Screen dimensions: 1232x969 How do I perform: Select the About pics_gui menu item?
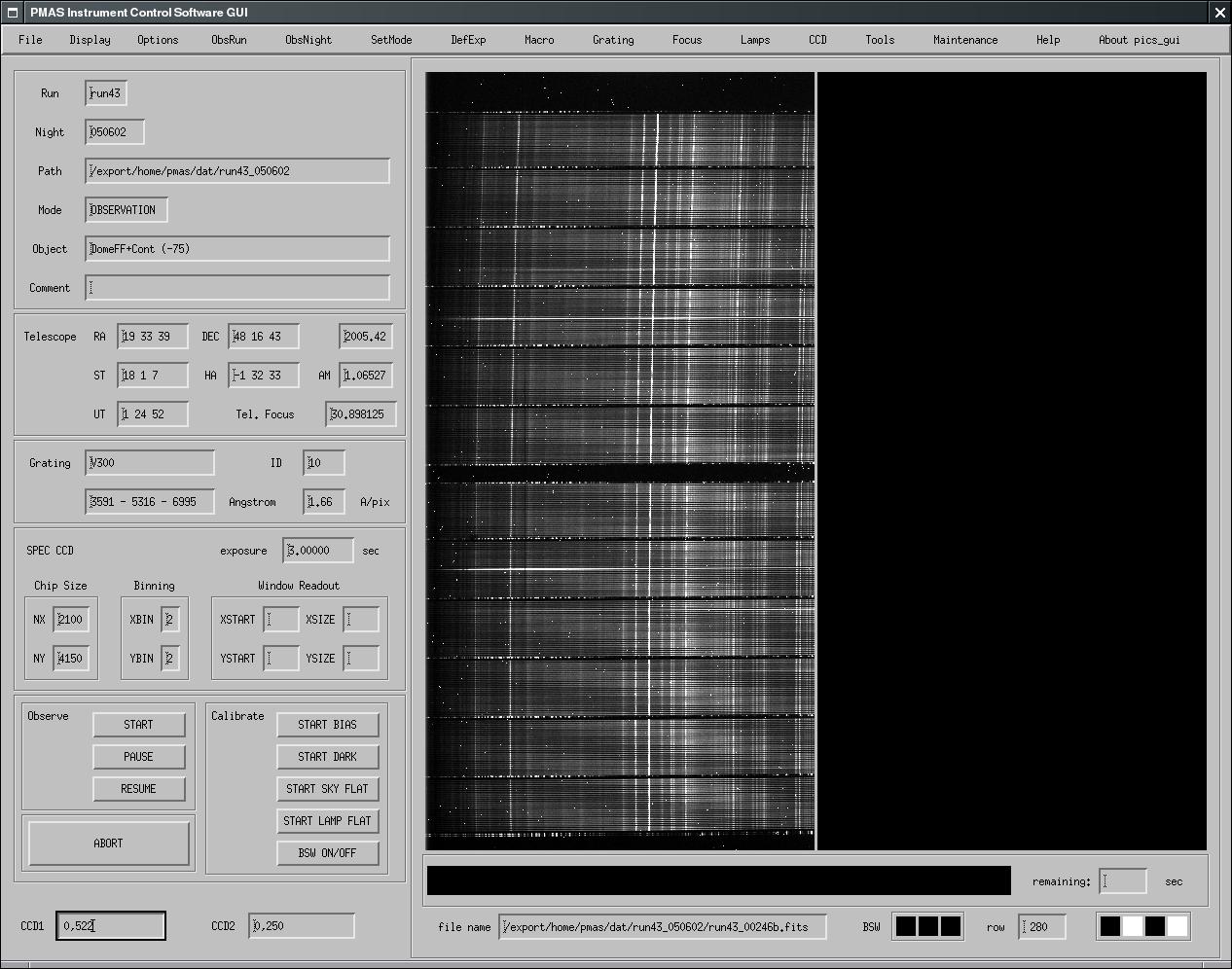[x=1139, y=40]
